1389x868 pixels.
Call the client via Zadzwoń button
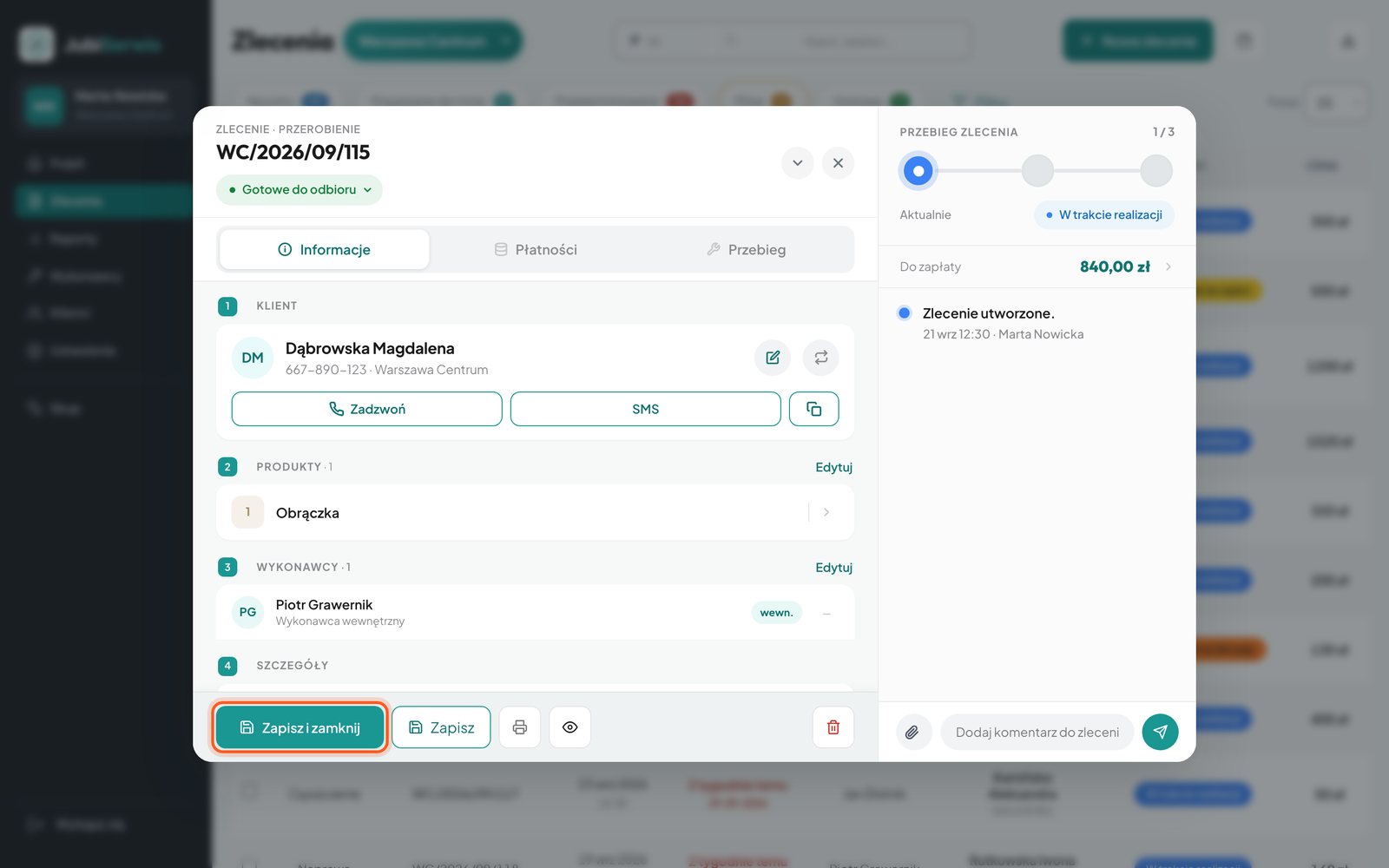pos(367,409)
